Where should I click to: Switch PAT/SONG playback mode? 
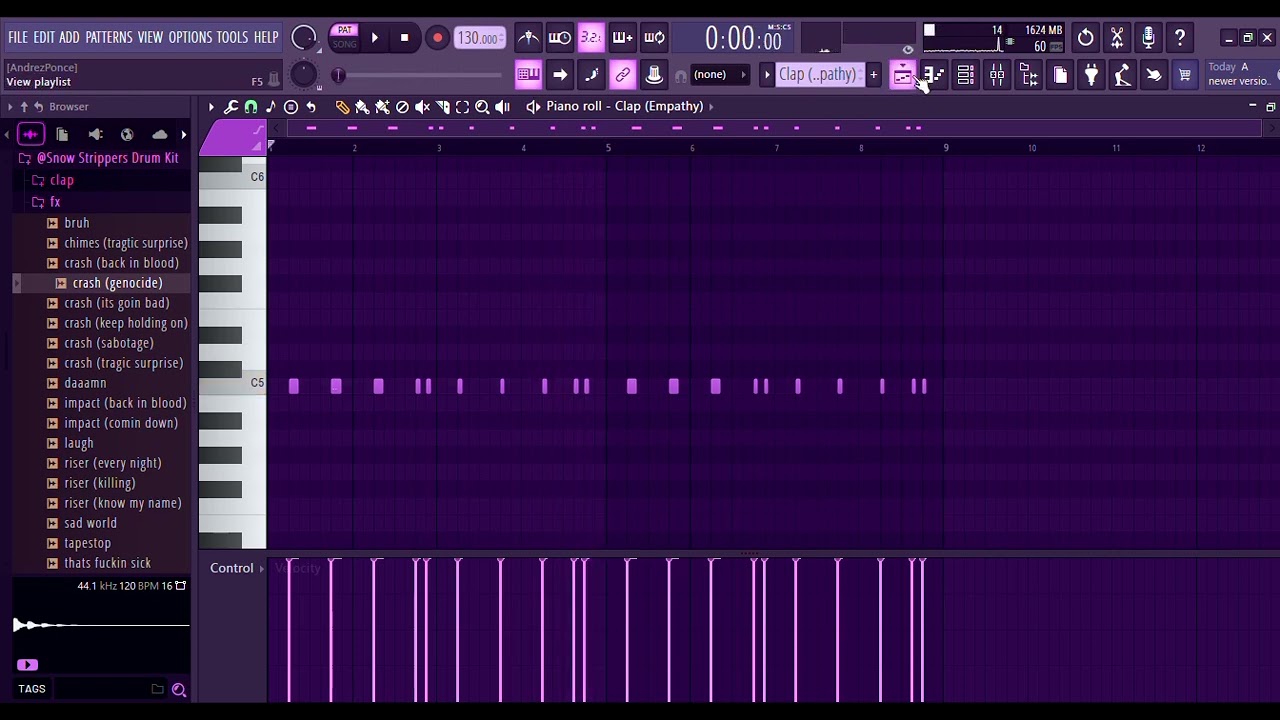pos(344,37)
